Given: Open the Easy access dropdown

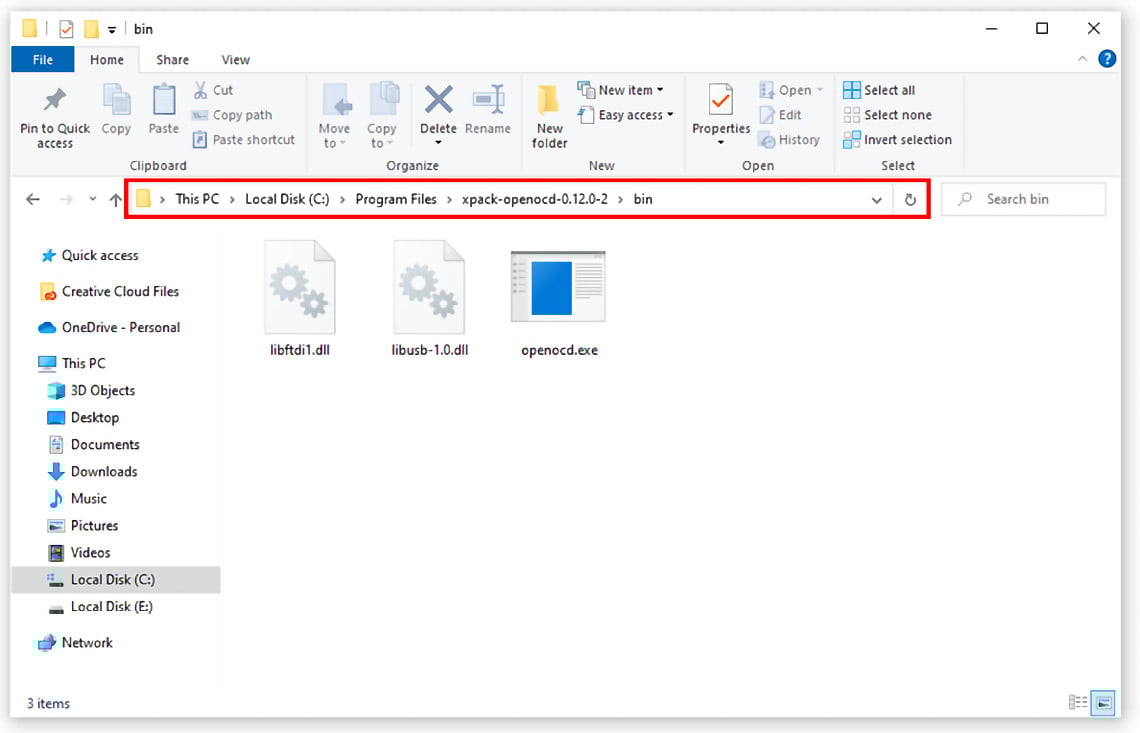Looking at the screenshot, I should coord(625,115).
